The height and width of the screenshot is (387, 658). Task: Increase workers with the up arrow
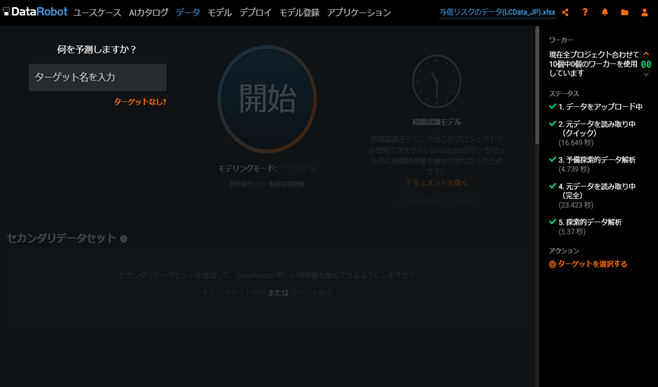tap(646, 54)
